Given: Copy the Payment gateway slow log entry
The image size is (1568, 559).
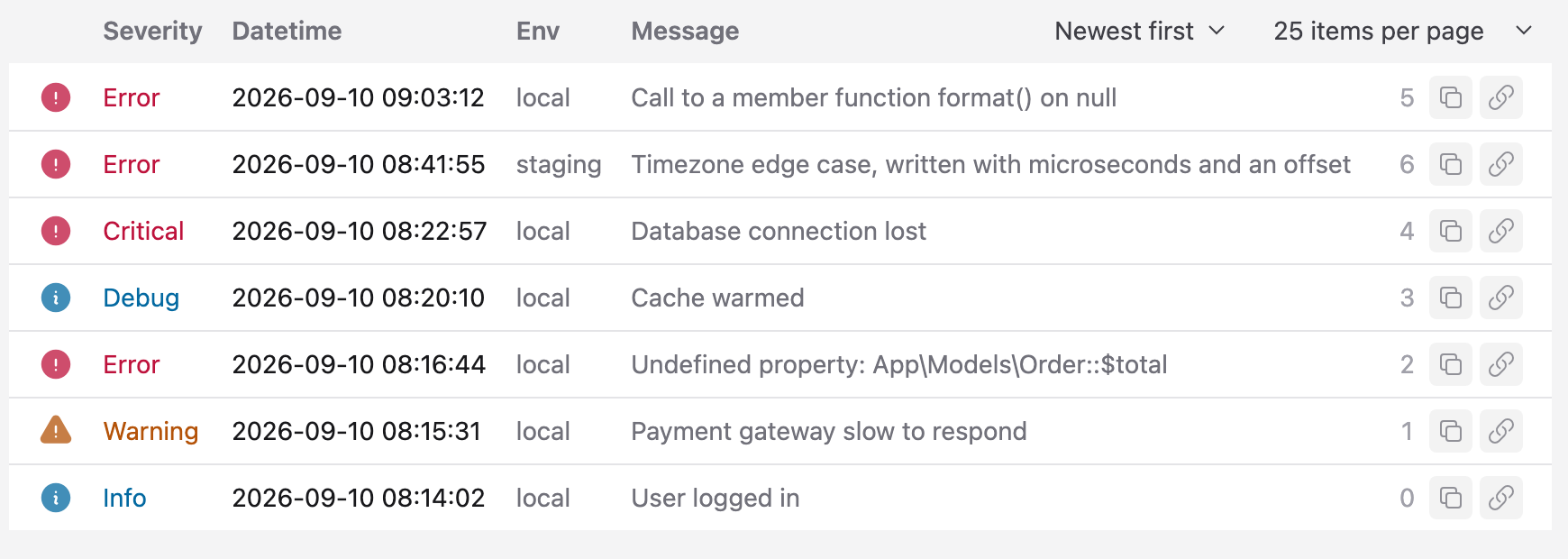Looking at the screenshot, I should tap(1451, 431).
